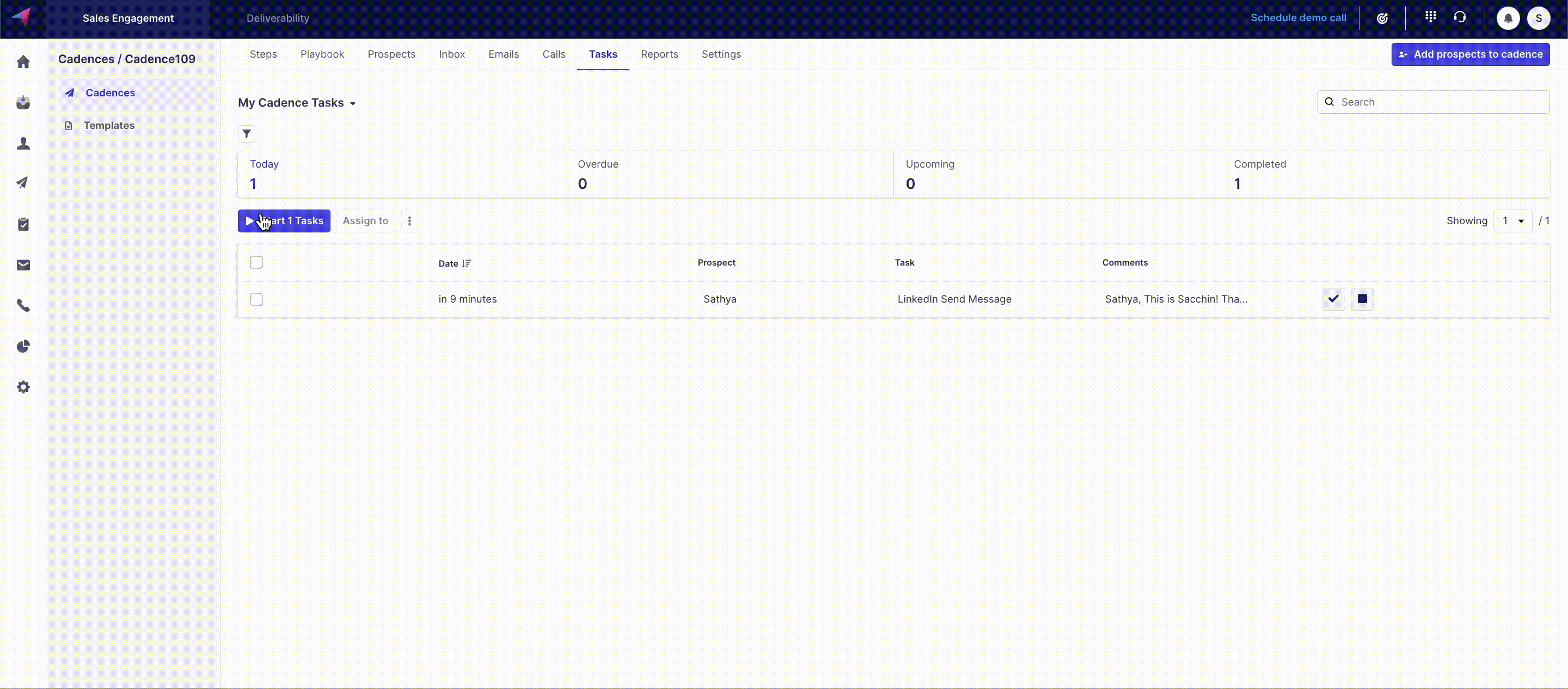Switch to the Prospects tab
Image resolution: width=1568 pixels, height=689 pixels.
coord(391,54)
